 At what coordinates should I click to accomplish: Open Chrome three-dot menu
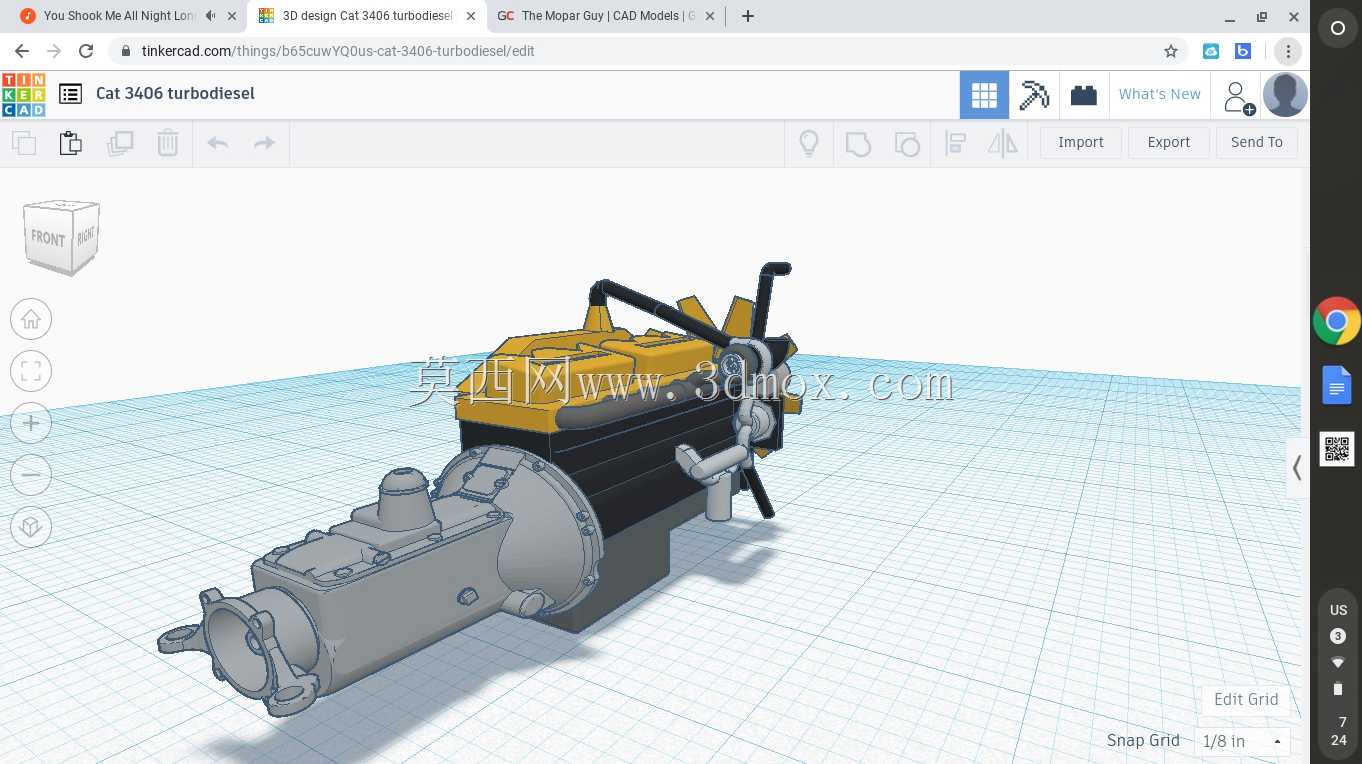point(1288,51)
